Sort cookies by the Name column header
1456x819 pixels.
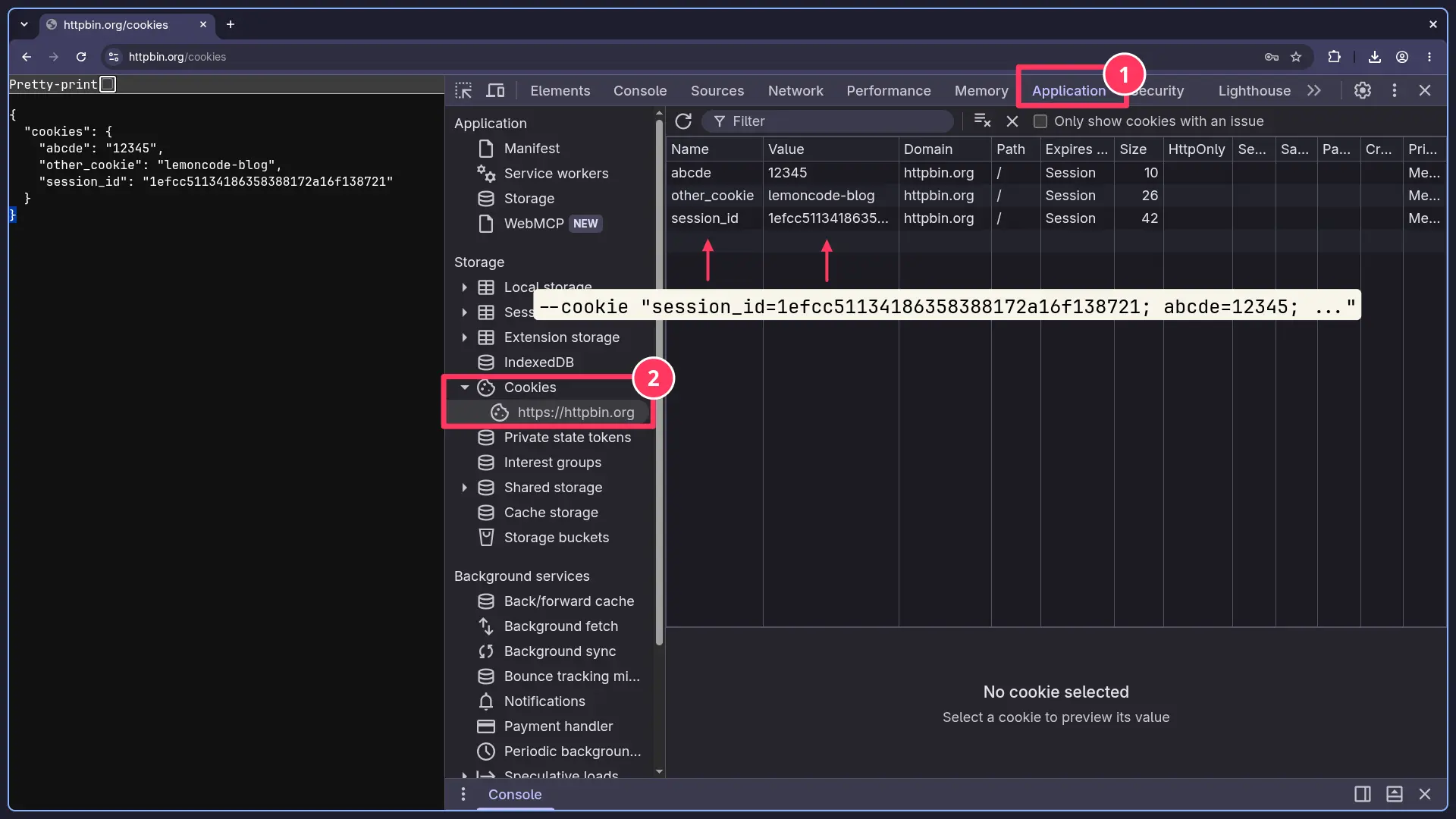pyautogui.click(x=714, y=149)
